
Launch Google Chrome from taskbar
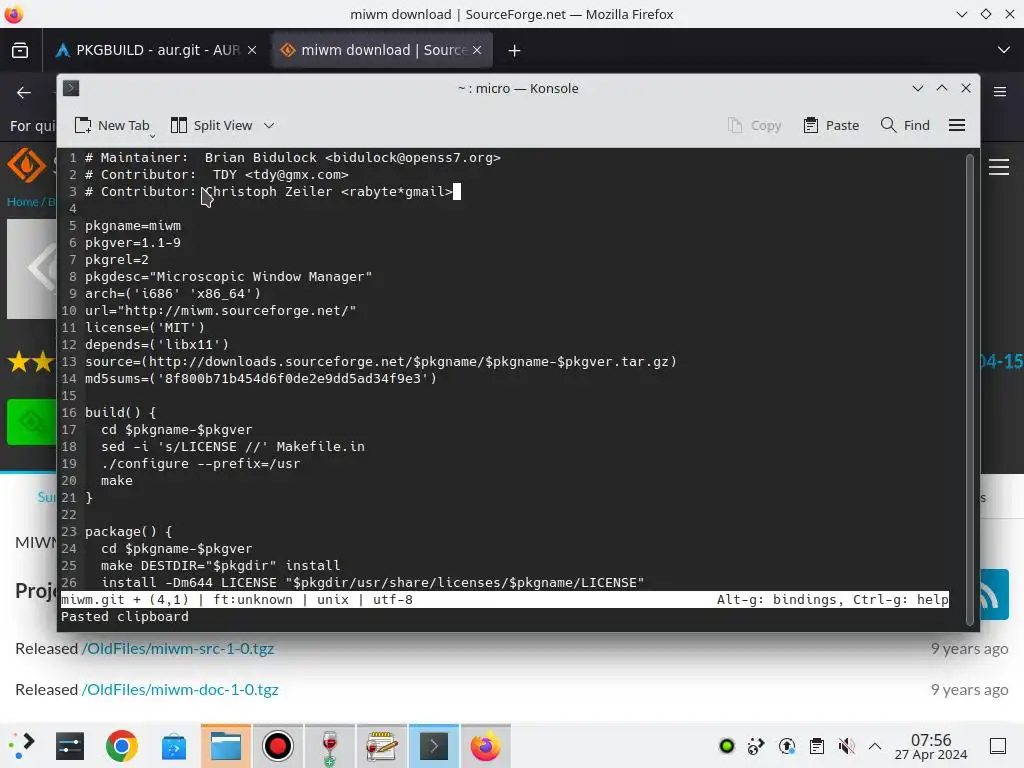click(x=121, y=746)
